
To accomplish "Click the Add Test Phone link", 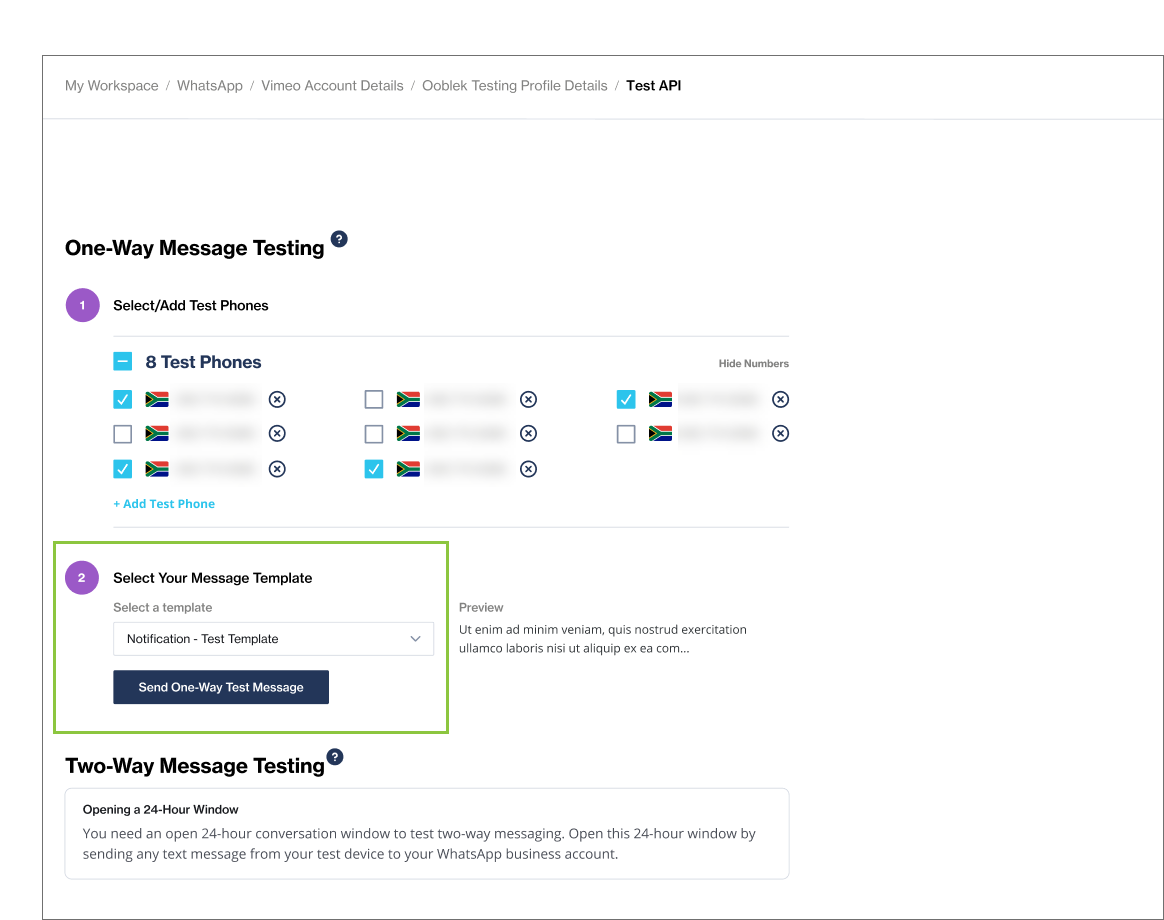I will pyautogui.click(x=164, y=504).
